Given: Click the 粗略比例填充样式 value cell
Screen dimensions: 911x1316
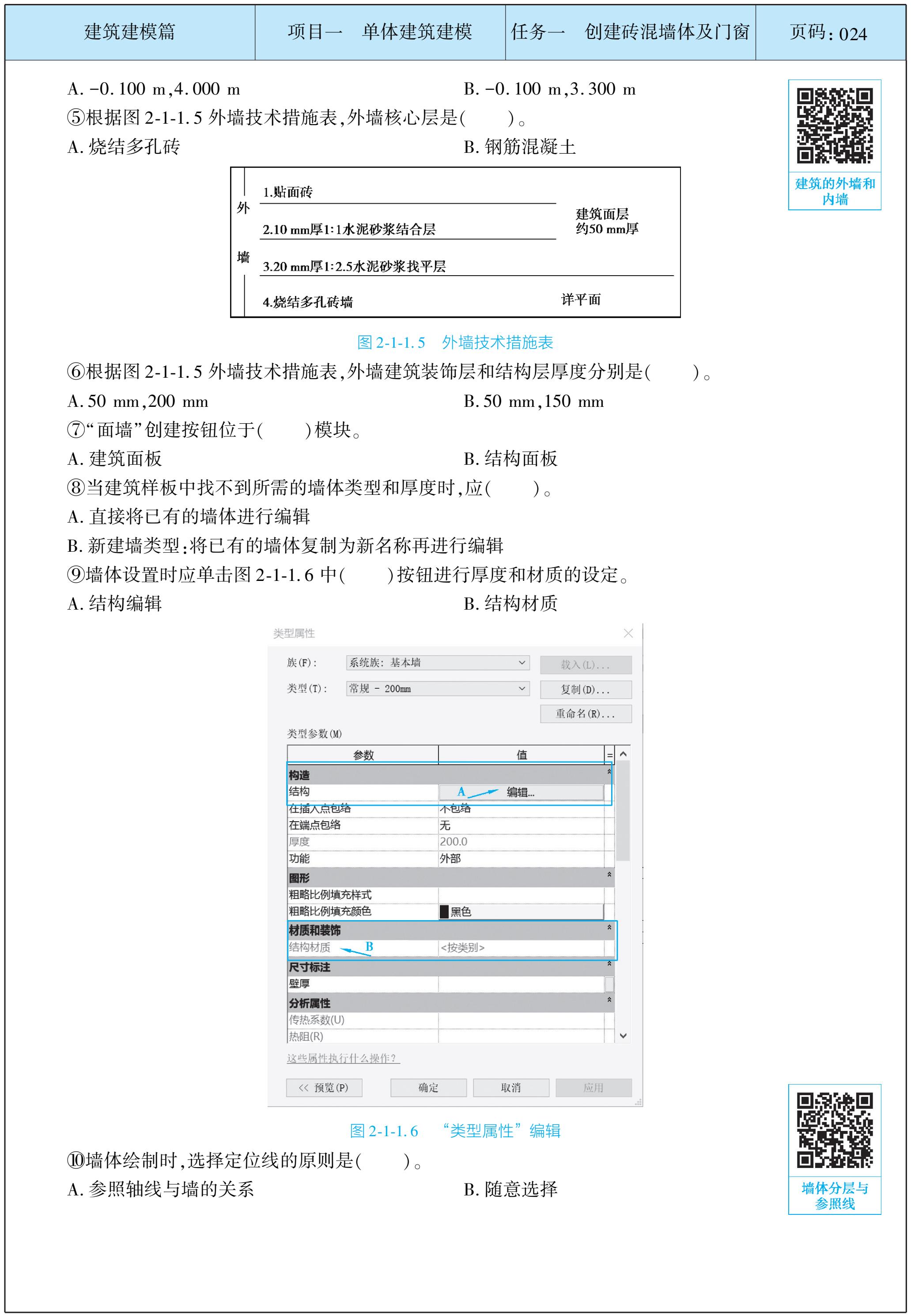Looking at the screenshot, I should (x=521, y=895).
